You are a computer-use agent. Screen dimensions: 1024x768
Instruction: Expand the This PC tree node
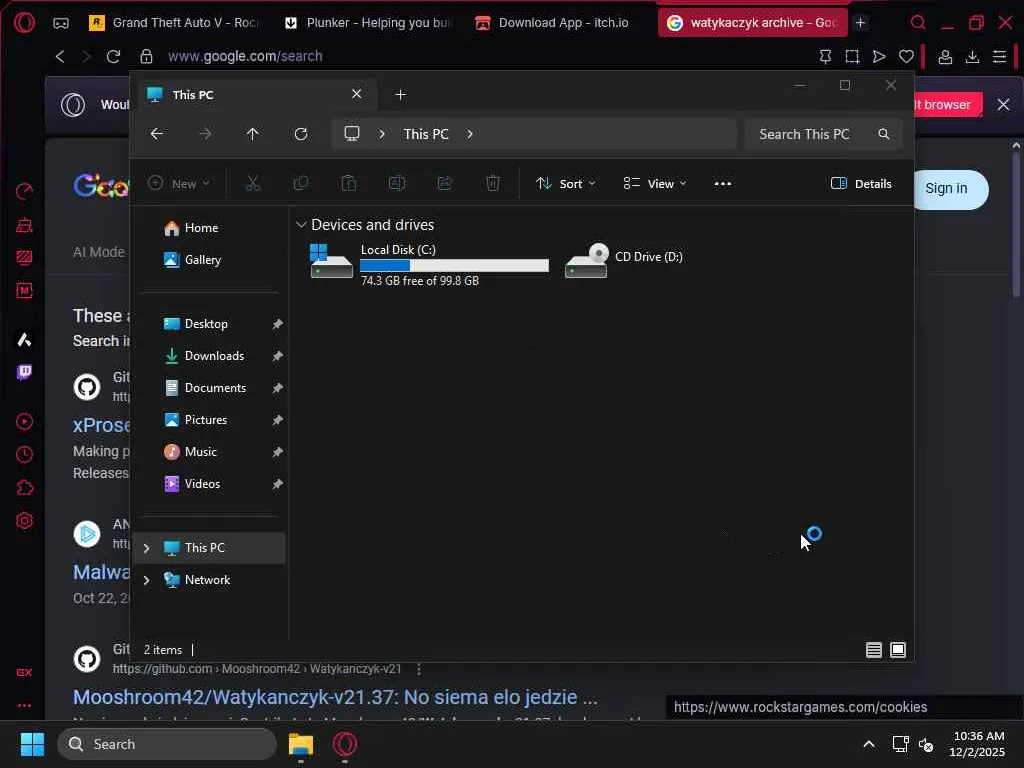(146, 548)
